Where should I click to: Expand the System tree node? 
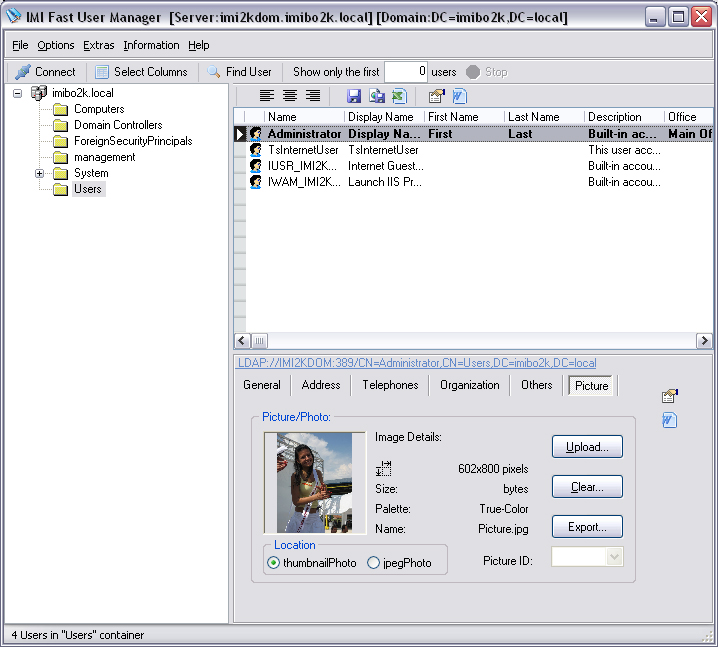39,174
